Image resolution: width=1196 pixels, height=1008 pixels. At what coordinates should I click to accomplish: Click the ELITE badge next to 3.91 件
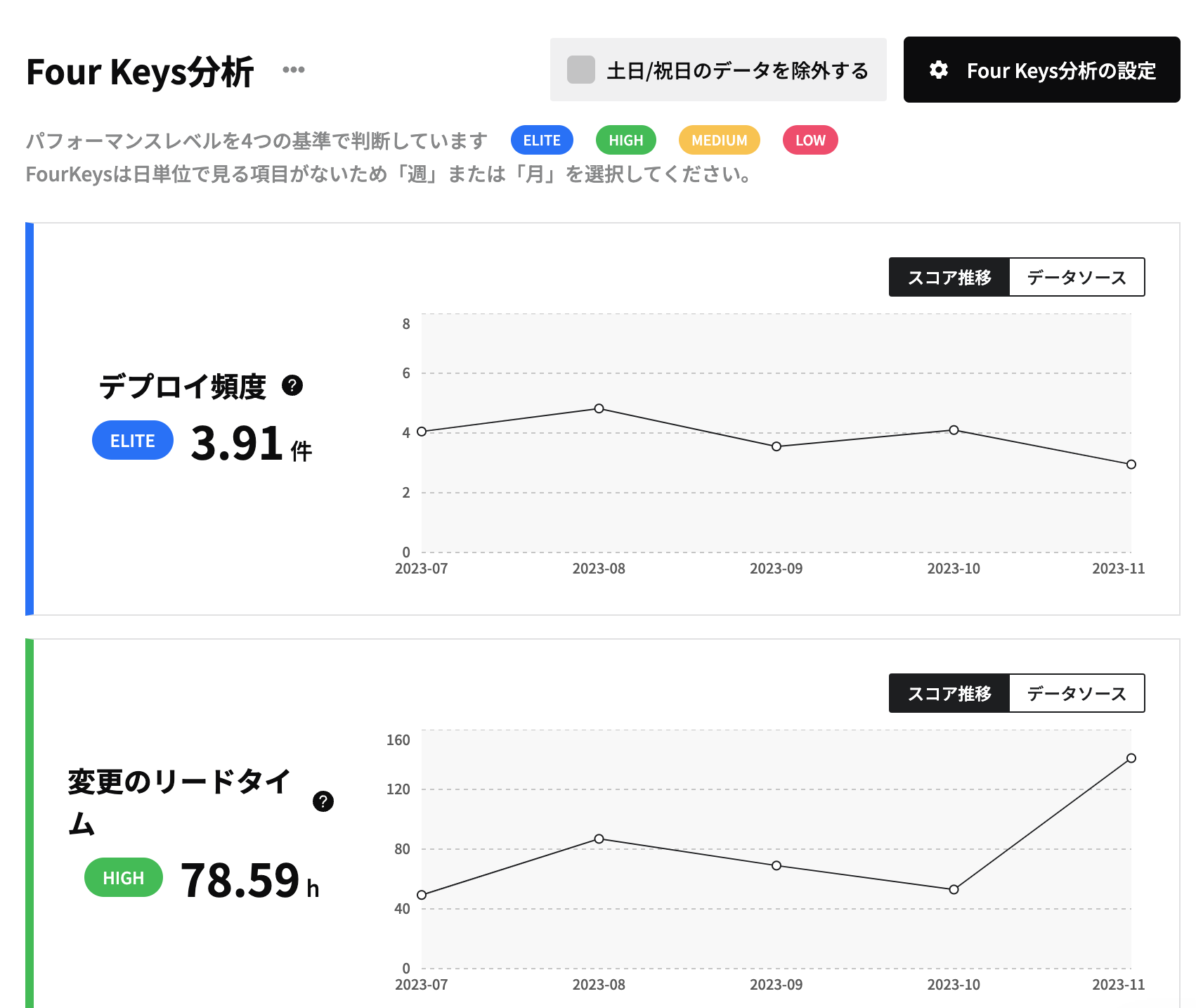pos(133,440)
